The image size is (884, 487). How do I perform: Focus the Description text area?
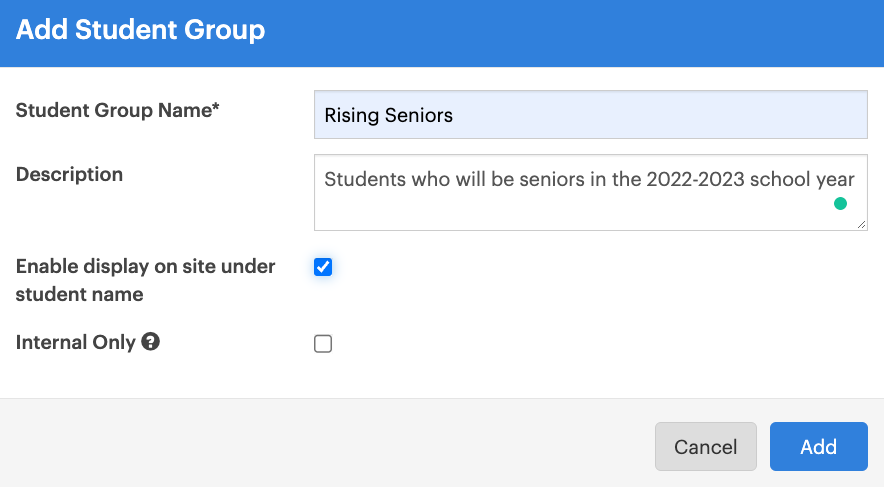point(590,192)
